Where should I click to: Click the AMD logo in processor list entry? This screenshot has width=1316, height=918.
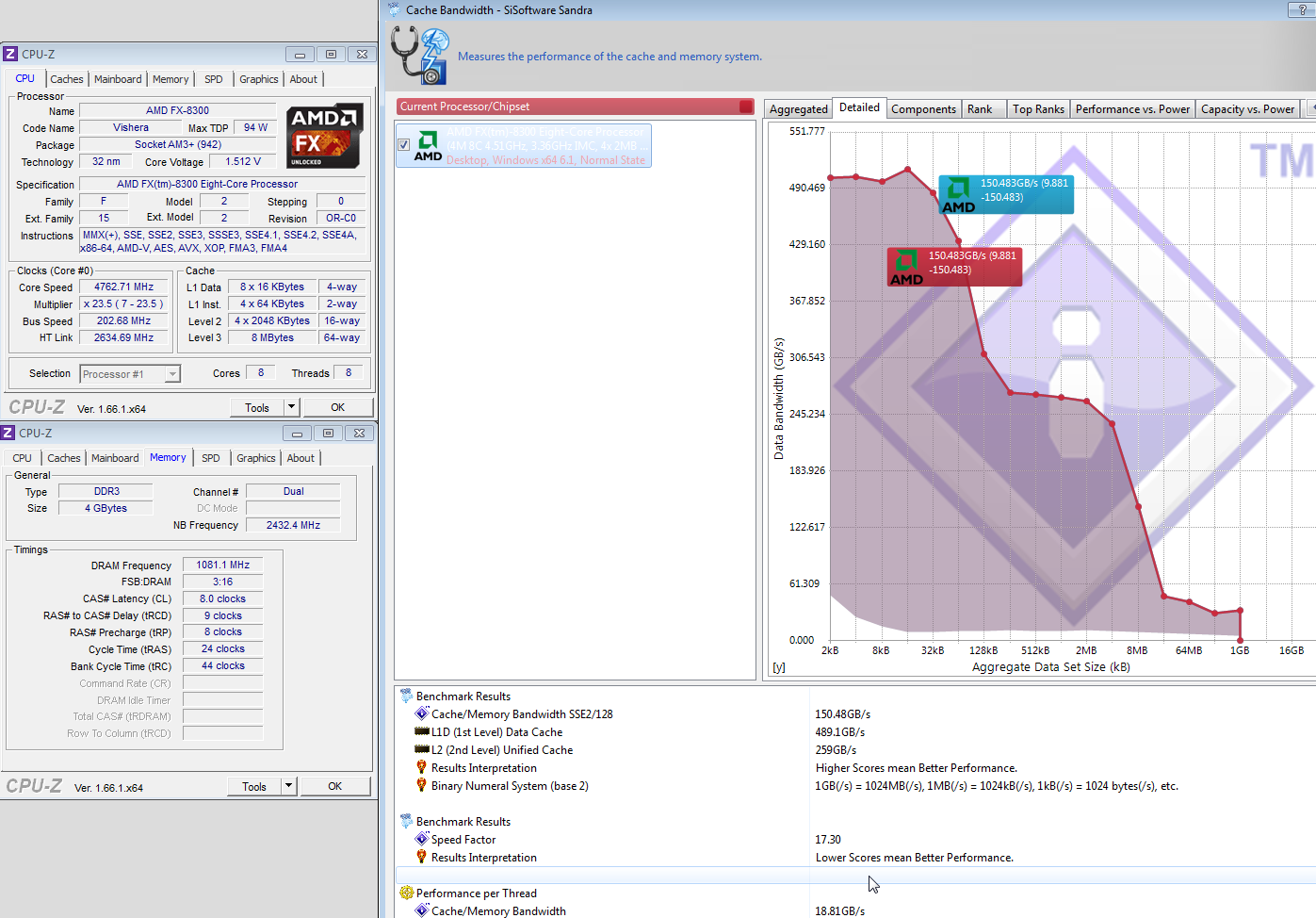(x=428, y=146)
